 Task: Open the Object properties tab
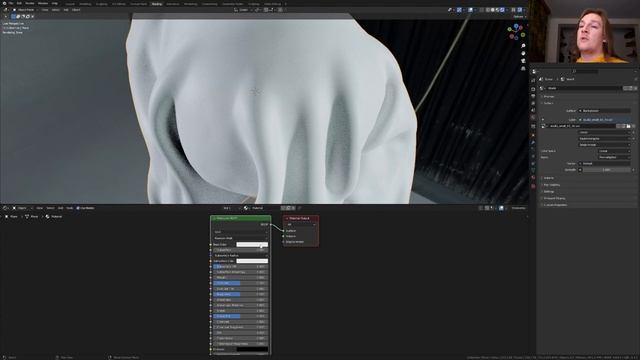tap(533, 135)
